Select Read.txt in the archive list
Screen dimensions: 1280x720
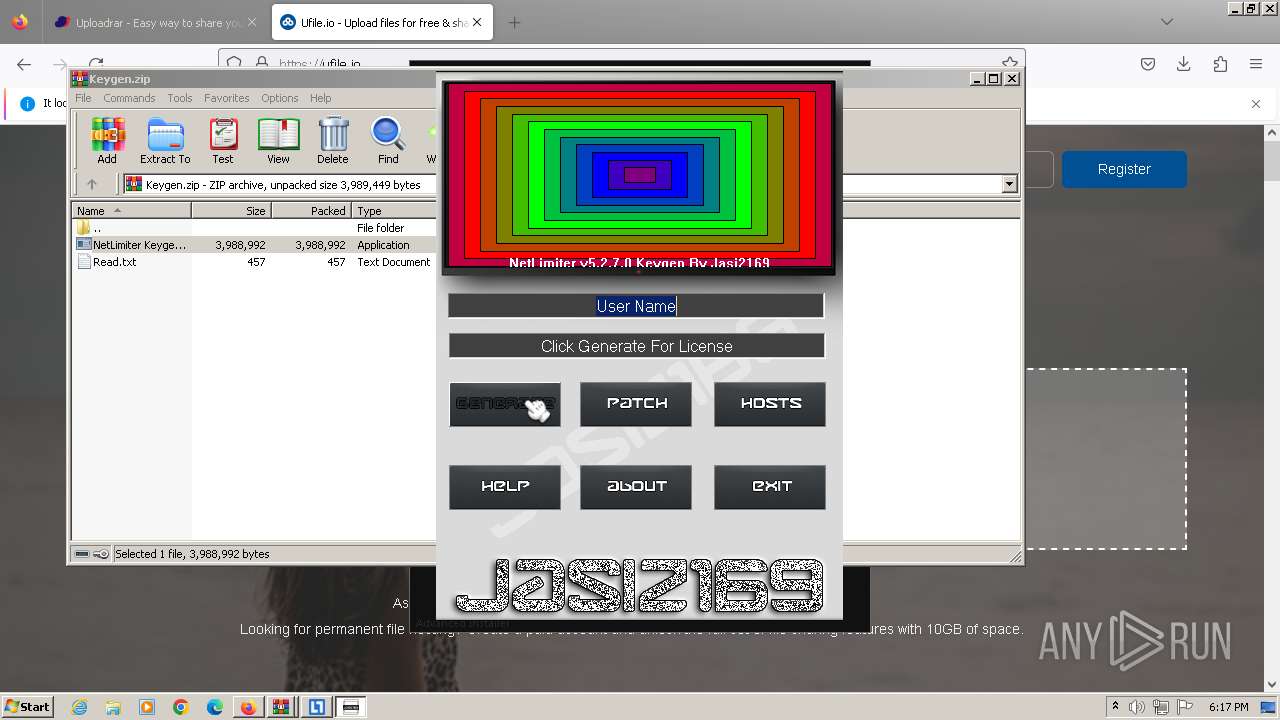[254, 262]
